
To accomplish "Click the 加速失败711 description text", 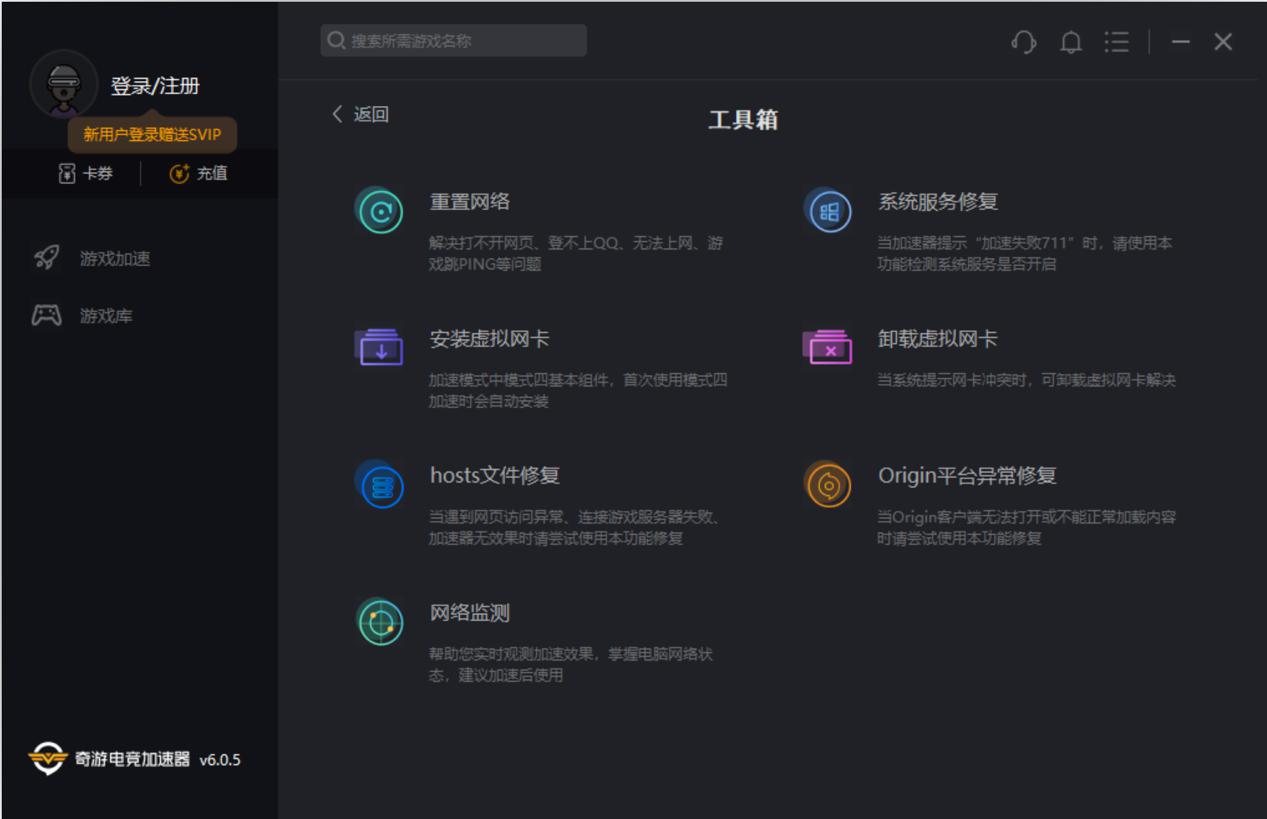I will tap(1025, 254).
